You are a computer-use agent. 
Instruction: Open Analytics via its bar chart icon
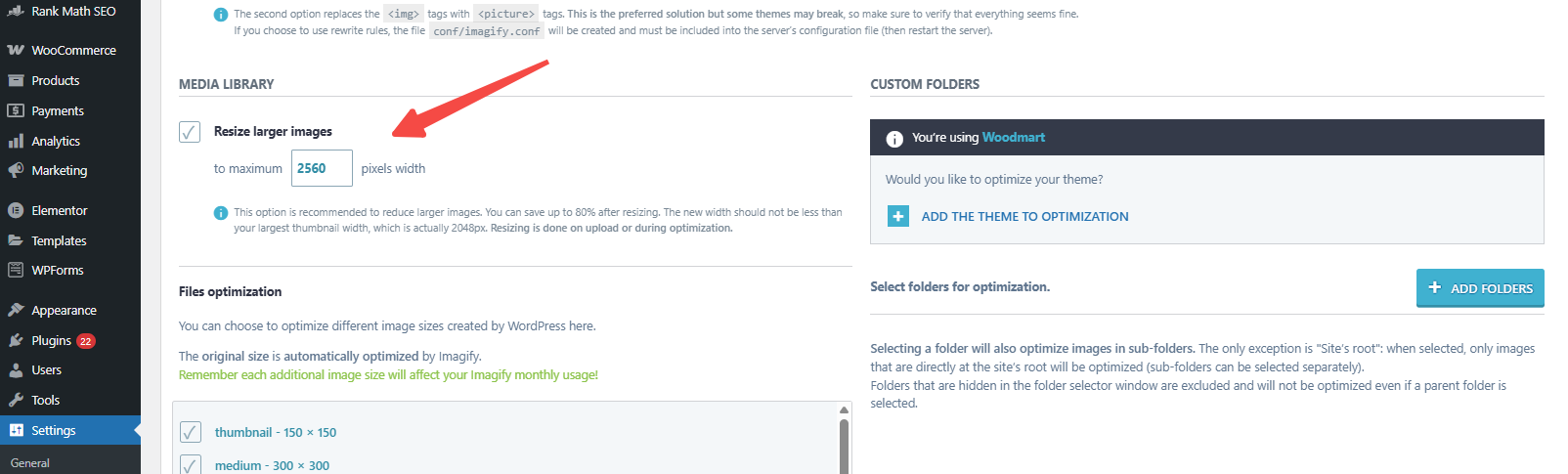(16, 141)
